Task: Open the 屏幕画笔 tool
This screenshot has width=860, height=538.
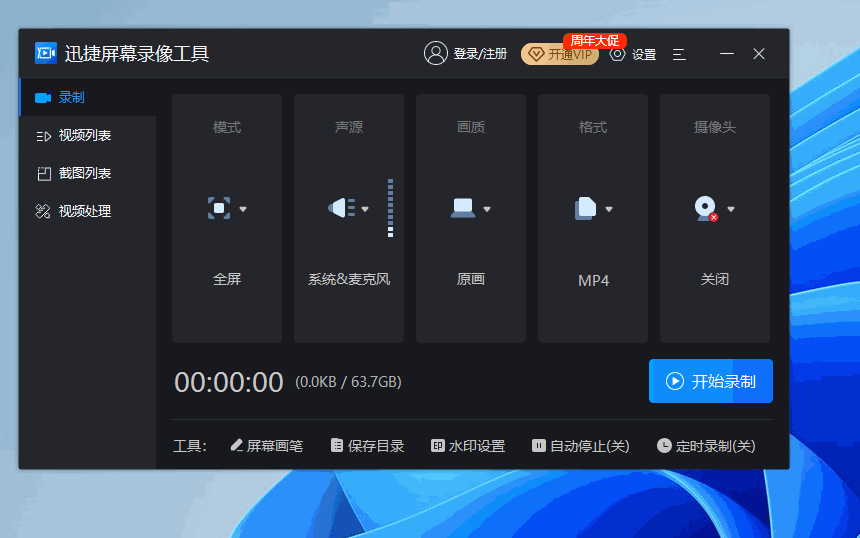Action: click(x=267, y=446)
